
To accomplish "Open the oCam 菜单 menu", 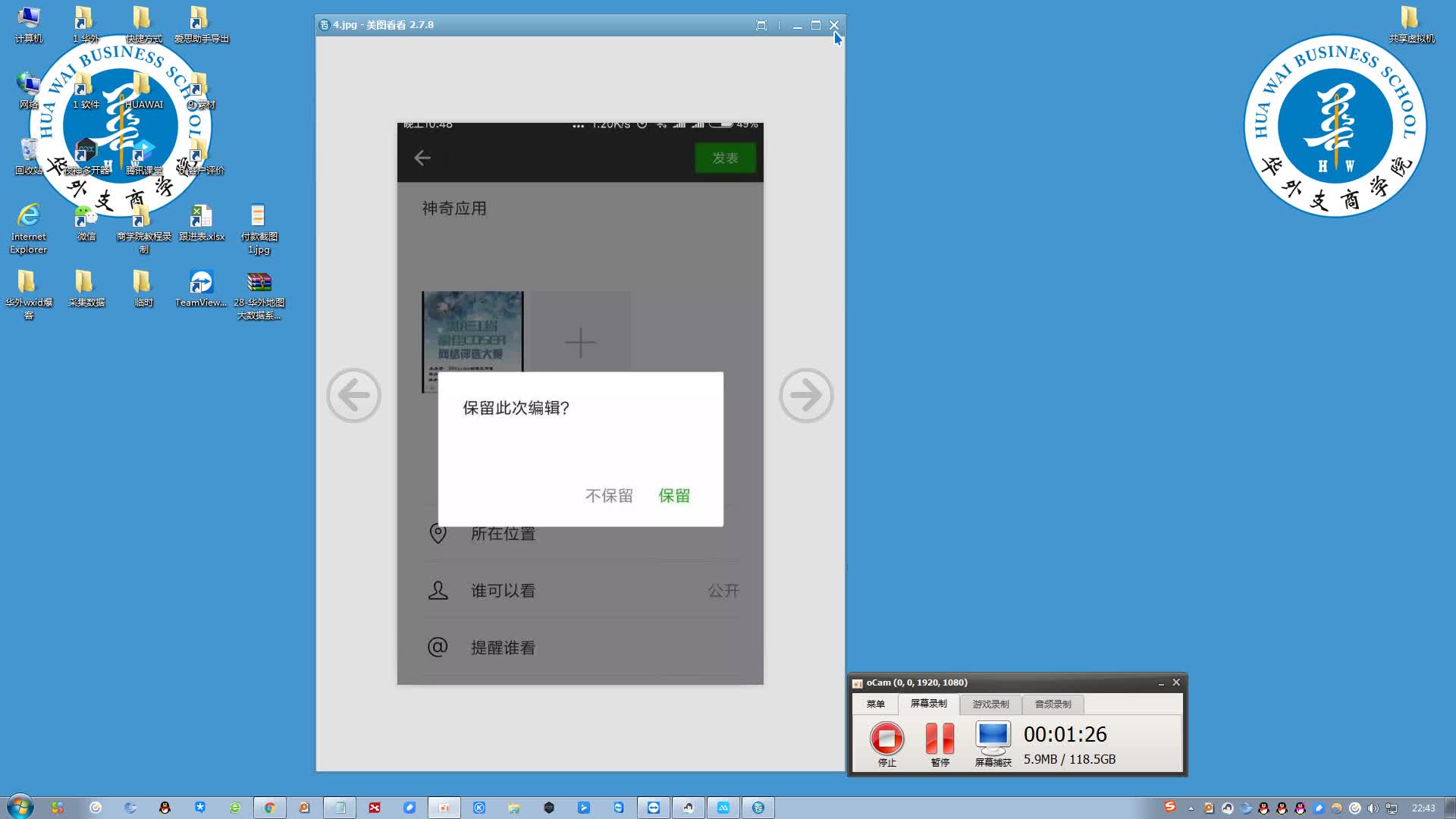I will point(875,704).
